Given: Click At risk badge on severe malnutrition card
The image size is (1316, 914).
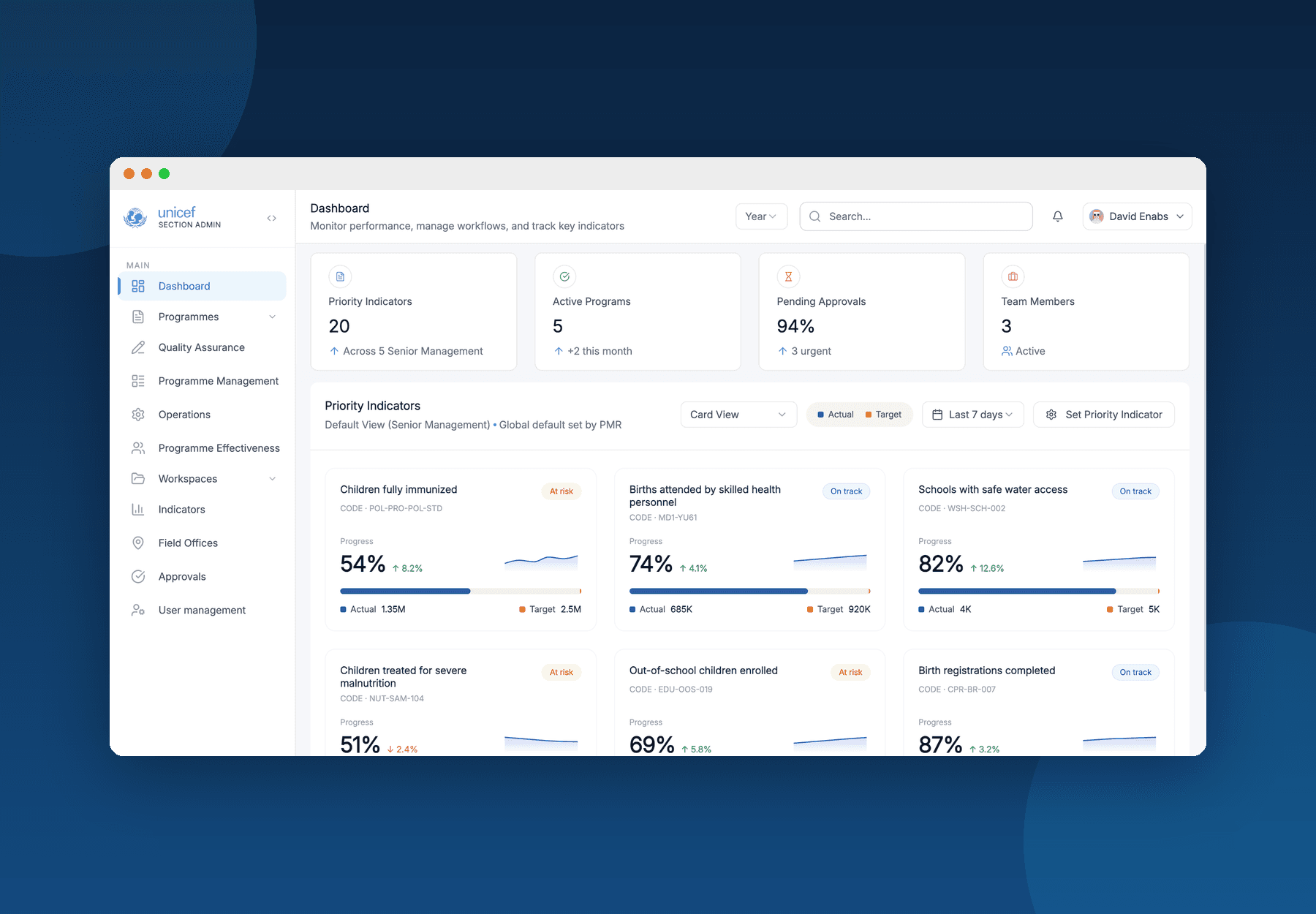Looking at the screenshot, I should (x=561, y=673).
